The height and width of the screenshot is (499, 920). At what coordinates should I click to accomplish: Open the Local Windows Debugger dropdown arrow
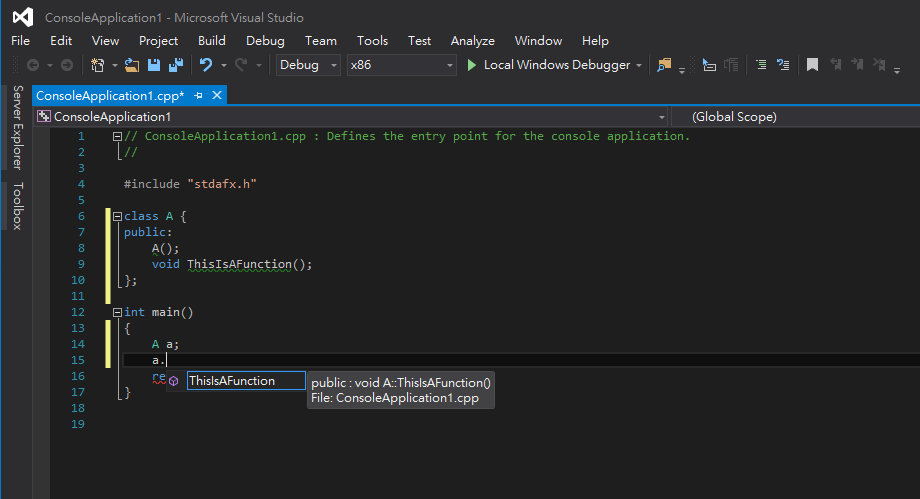click(x=639, y=65)
